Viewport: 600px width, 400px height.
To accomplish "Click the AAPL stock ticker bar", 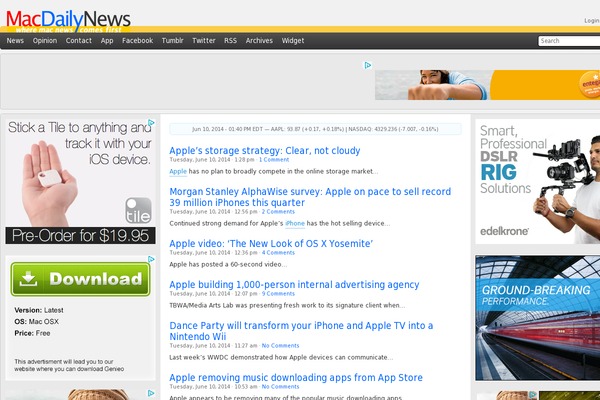I will 315,129.
